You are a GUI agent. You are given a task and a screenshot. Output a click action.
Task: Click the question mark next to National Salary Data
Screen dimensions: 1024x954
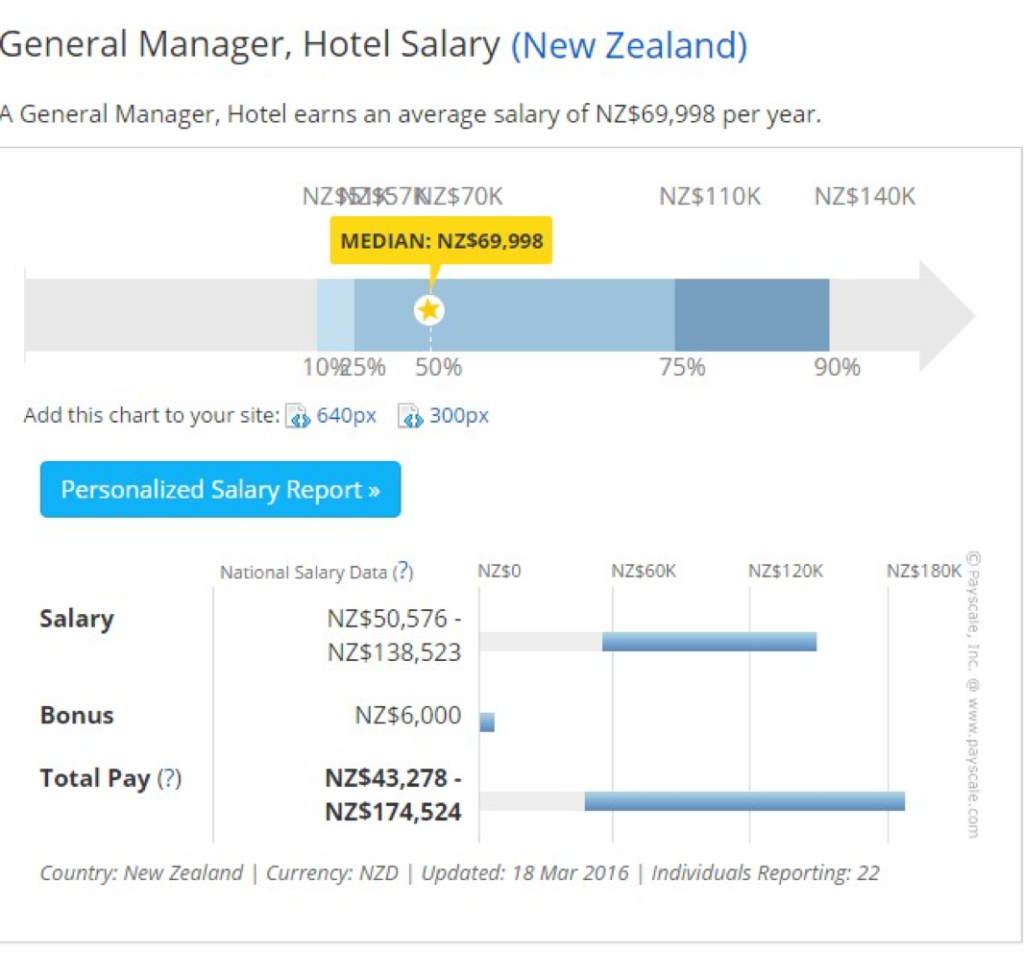coord(402,572)
